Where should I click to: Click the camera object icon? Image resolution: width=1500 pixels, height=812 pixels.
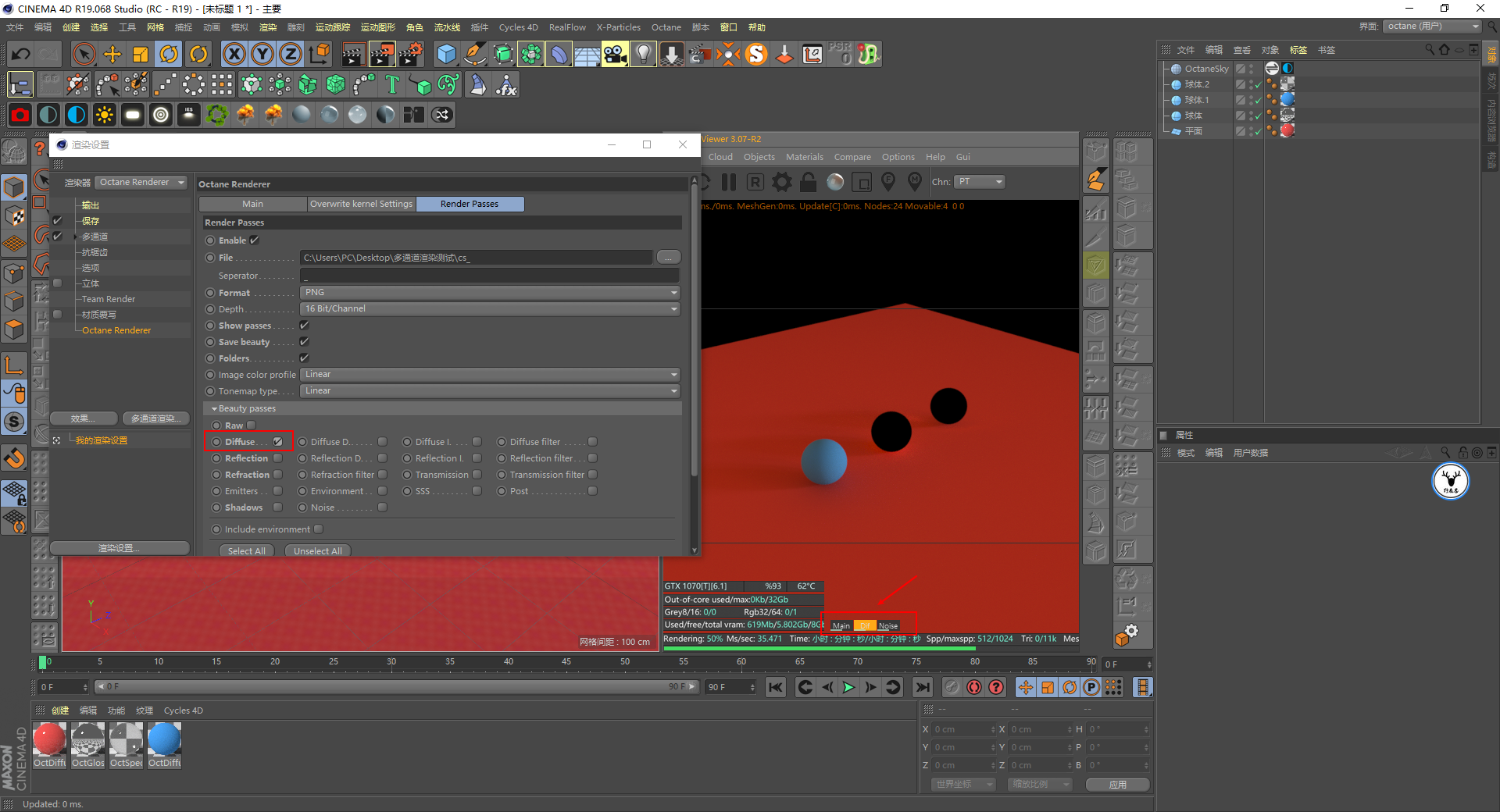615,54
